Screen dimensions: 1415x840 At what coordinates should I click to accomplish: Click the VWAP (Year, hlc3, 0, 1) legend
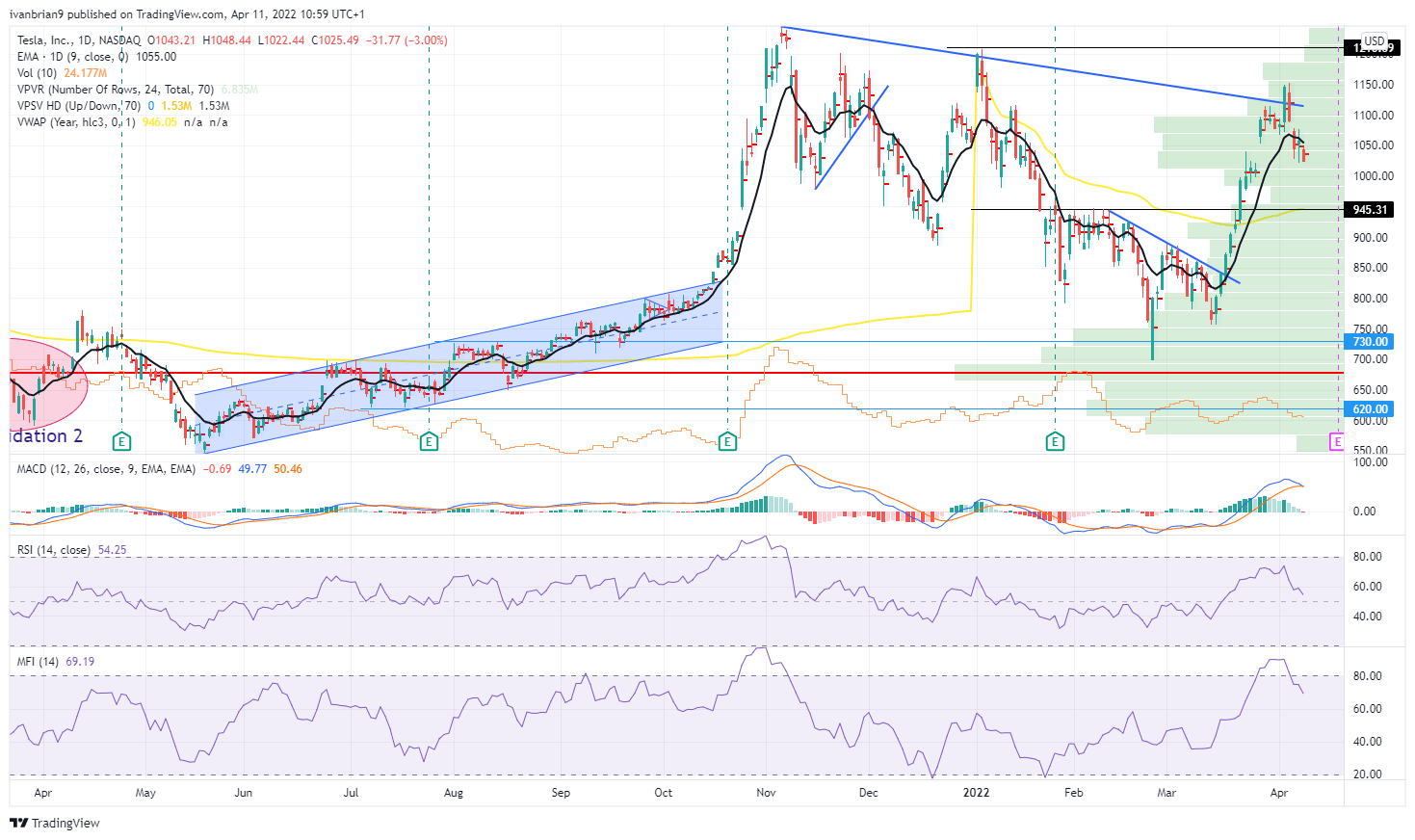(x=76, y=122)
